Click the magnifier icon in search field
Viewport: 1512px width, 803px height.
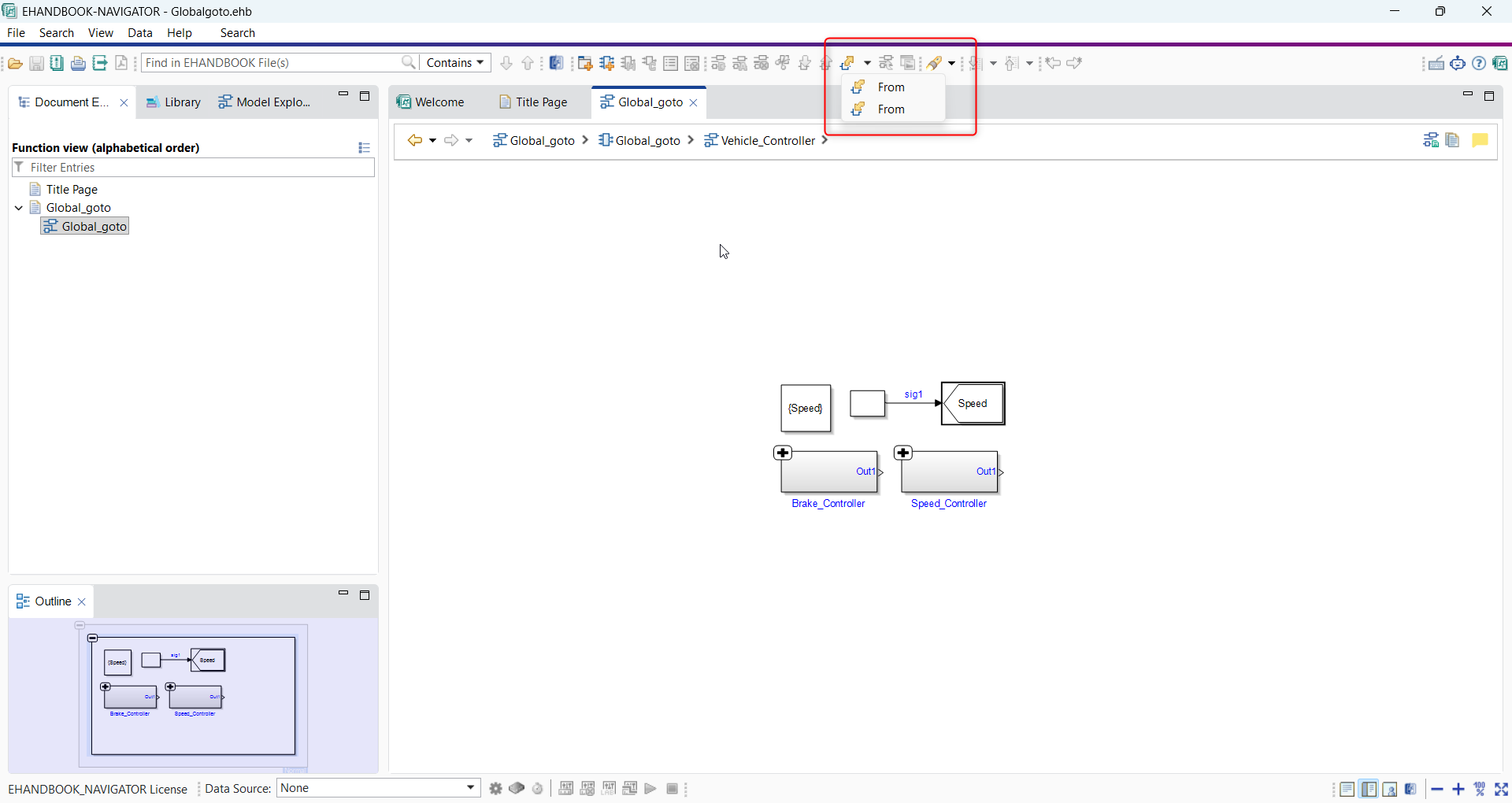(409, 62)
